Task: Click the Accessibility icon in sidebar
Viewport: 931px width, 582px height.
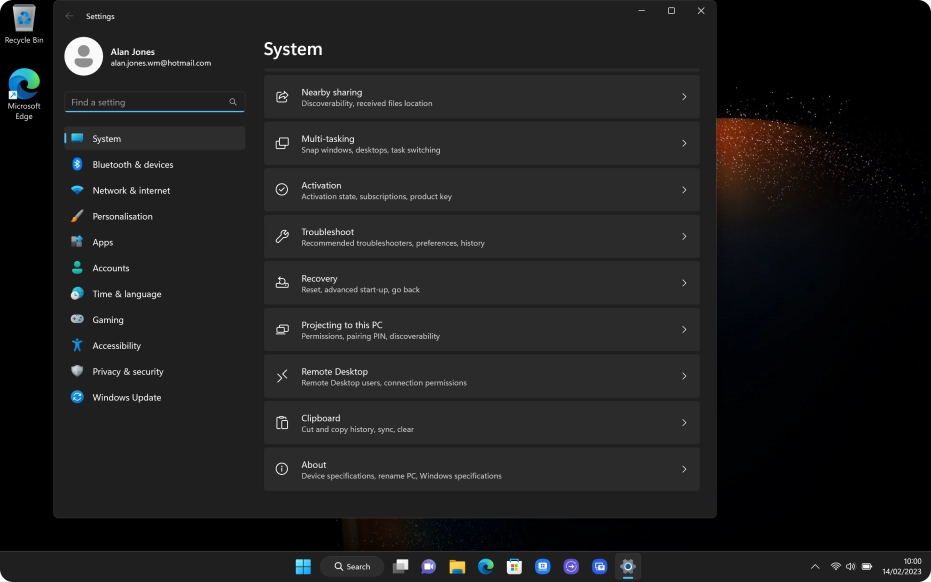Action: 77,345
